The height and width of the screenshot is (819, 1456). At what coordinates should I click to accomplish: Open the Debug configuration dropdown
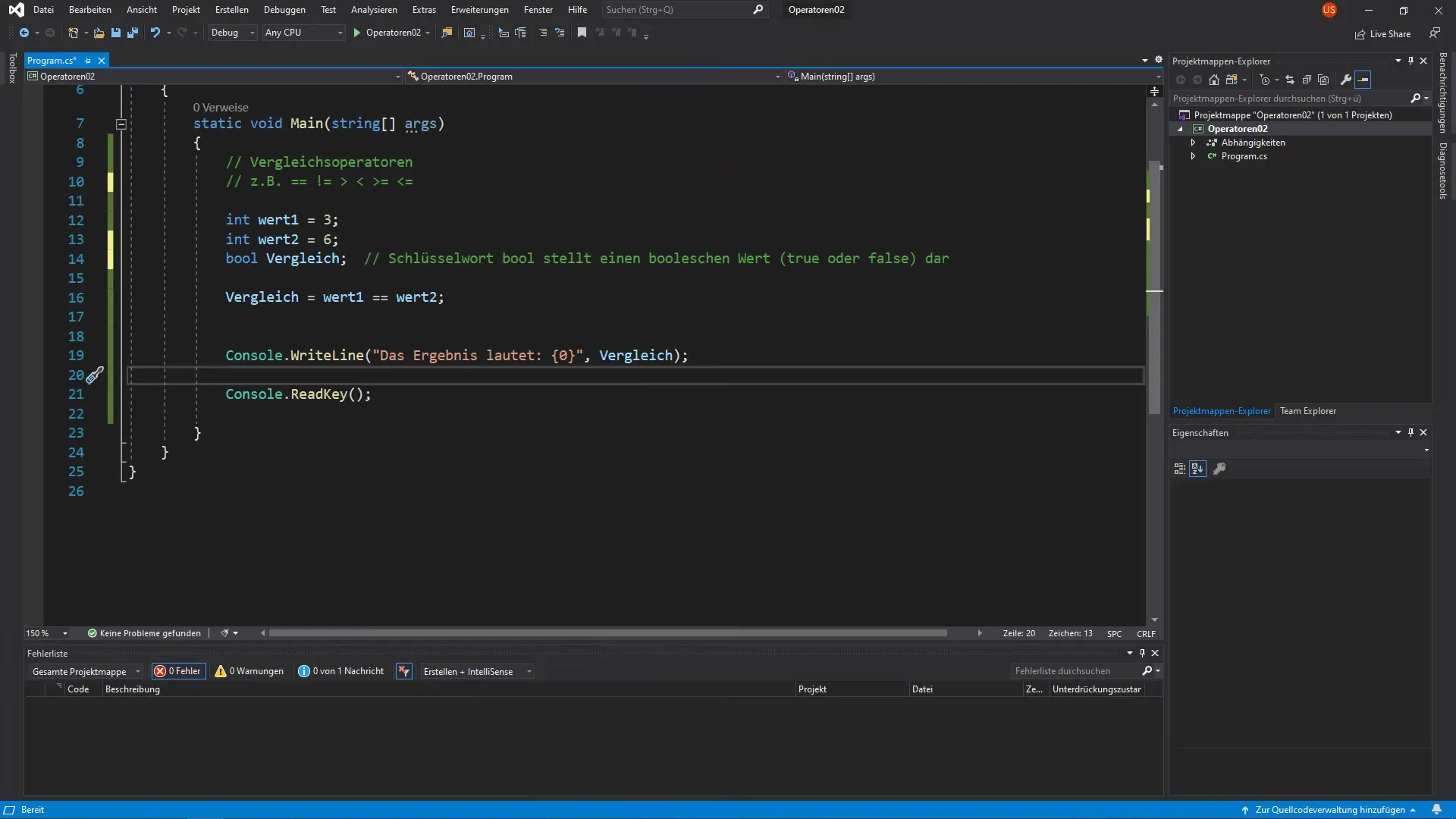click(232, 33)
